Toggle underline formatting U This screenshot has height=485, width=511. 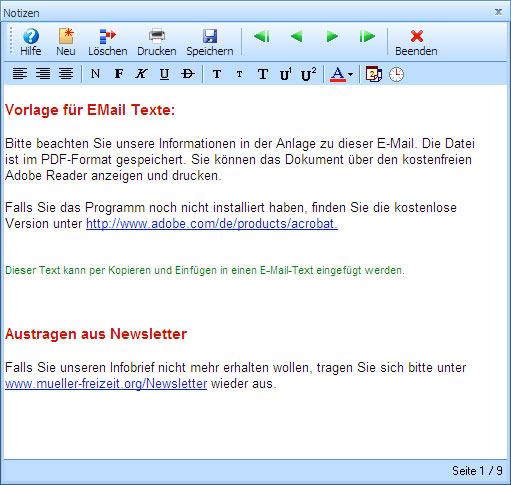[x=164, y=74]
